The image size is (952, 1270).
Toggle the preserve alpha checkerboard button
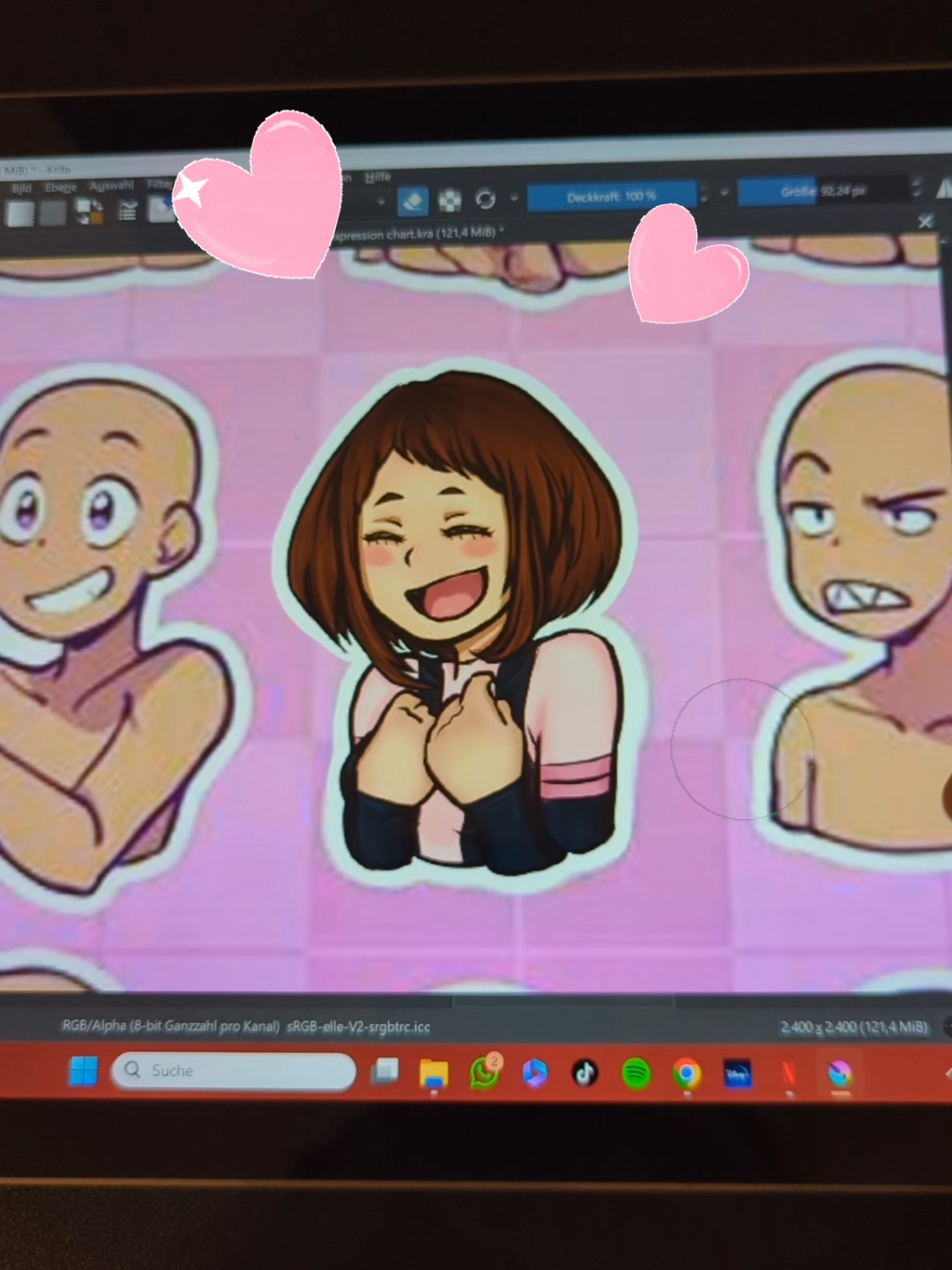coord(450,199)
